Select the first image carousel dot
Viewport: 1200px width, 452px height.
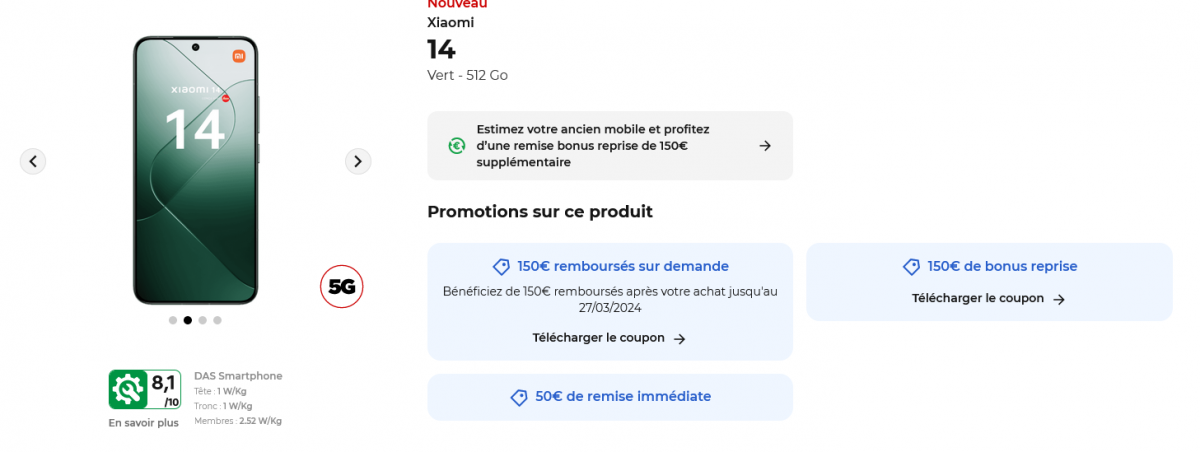click(x=173, y=320)
